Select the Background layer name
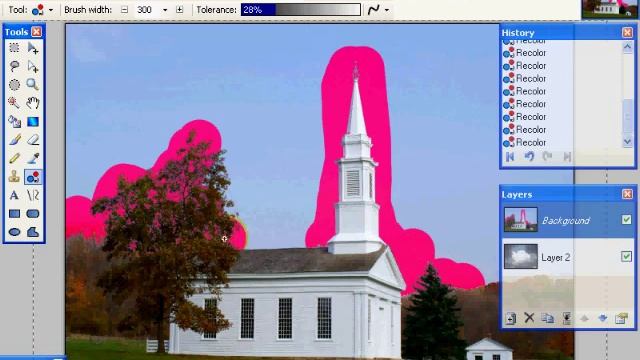The image size is (640, 360). pyautogui.click(x=566, y=221)
